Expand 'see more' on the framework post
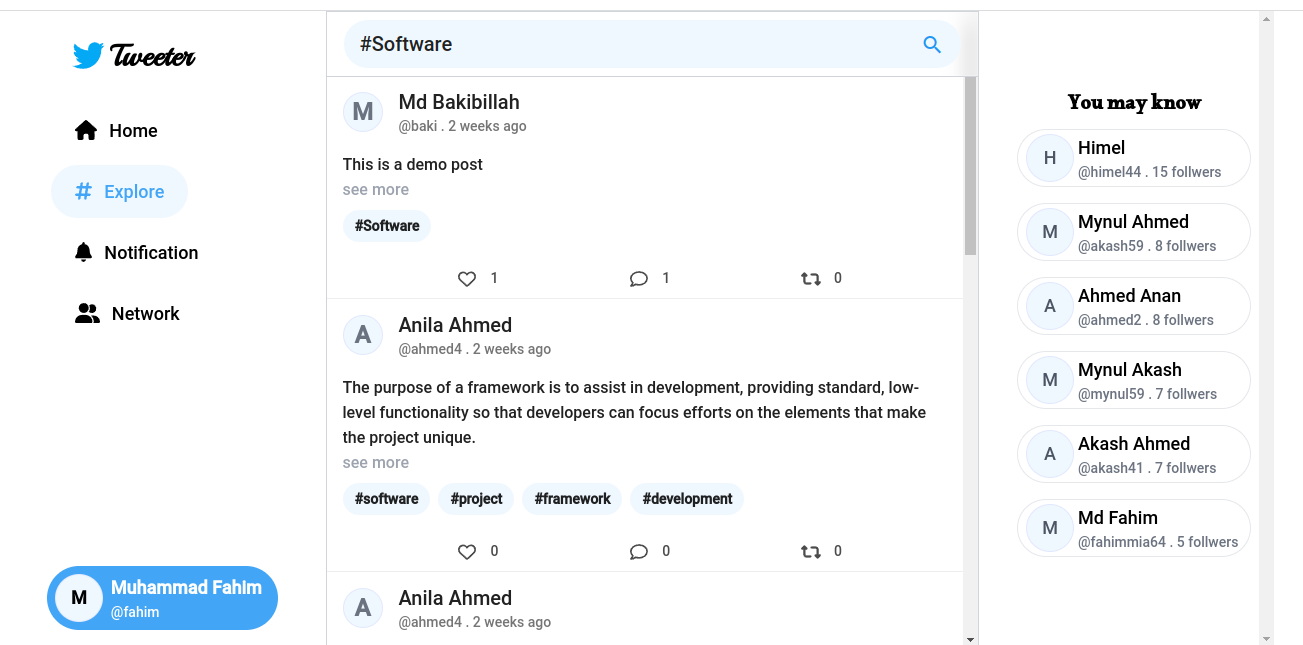1303x645 pixels. click(x=375, y=462)
